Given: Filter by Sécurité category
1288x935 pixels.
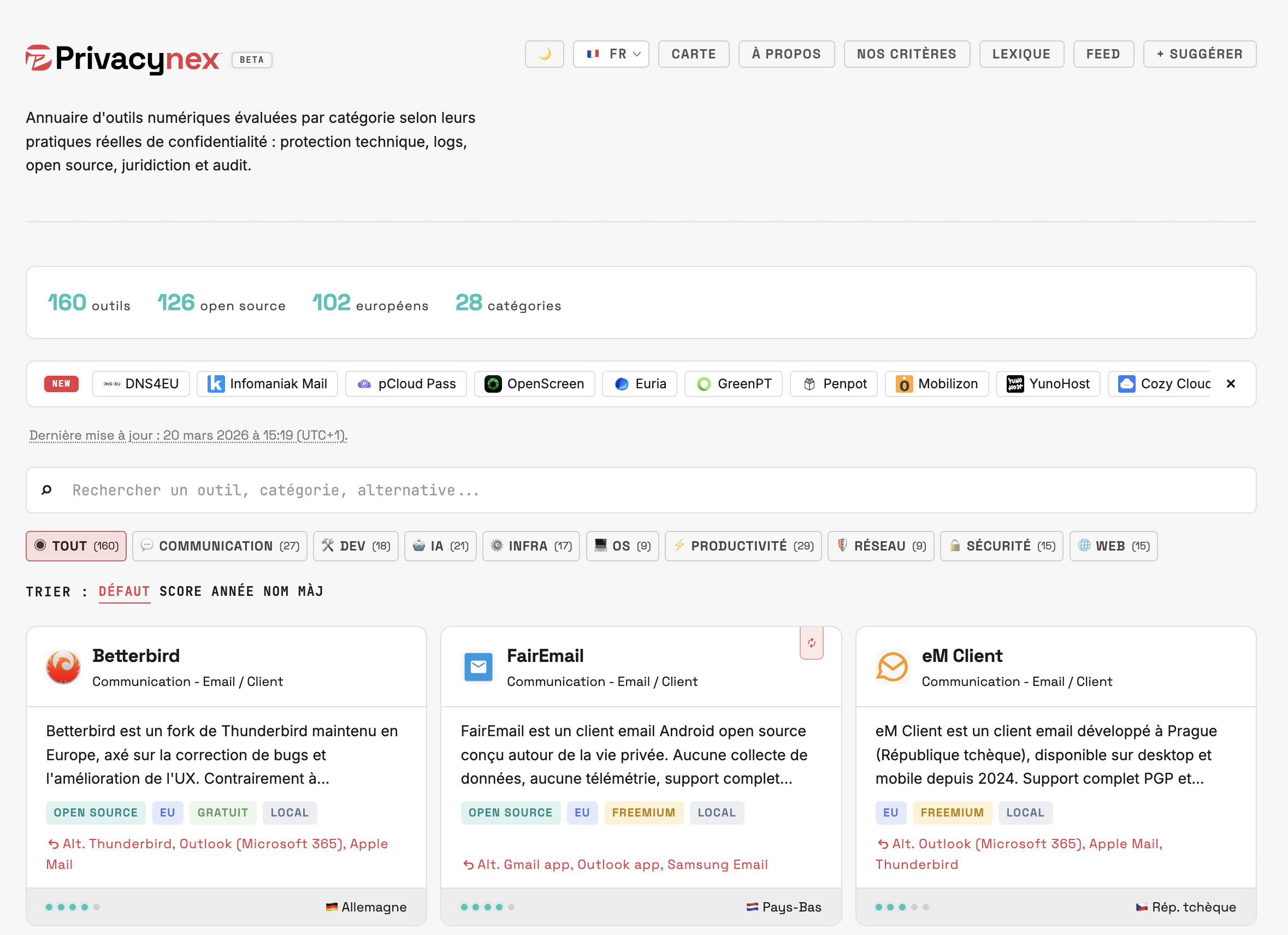Looking at the screenshot, I should click(x=1001, y=546).
